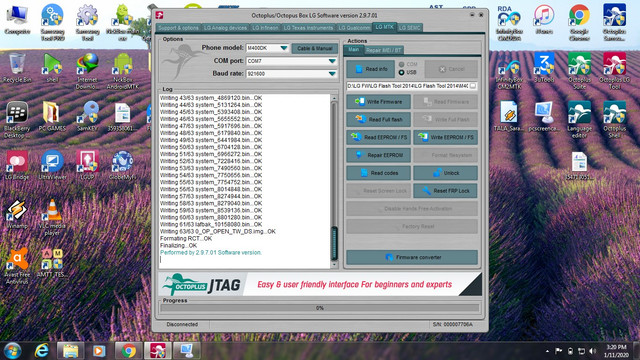Viewport: 640px width, 360px height.
Task: Click the Read codes button
Action: 378,173
